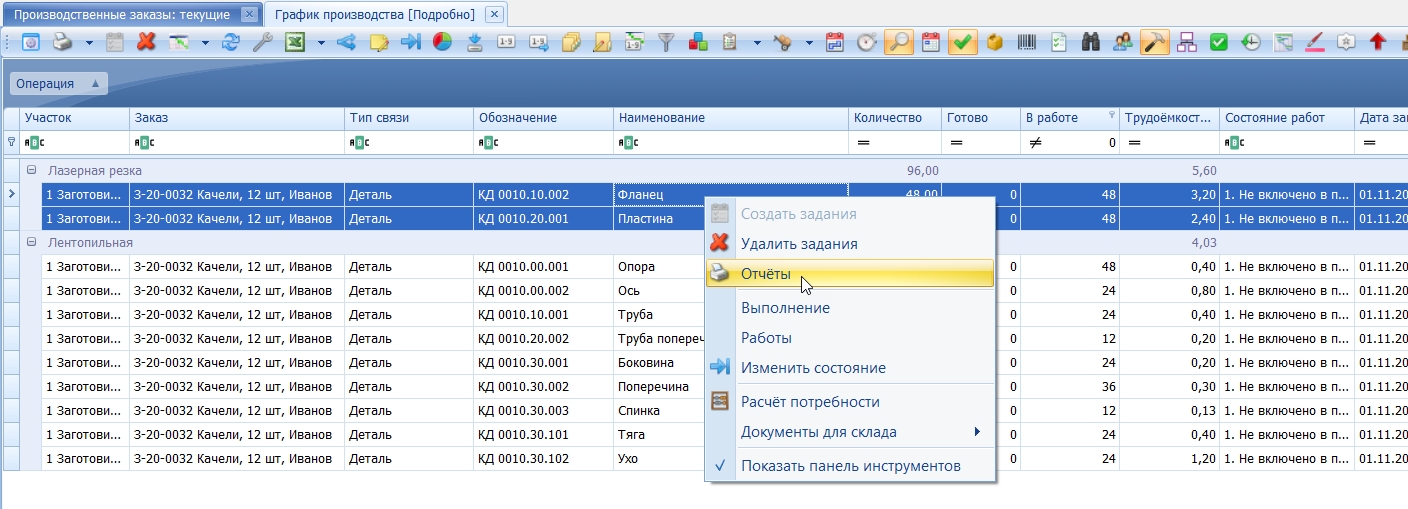Click the clipboard icon in the toolbar
The width and height of the screenshot is (1408, 509).
click(730, 42)
